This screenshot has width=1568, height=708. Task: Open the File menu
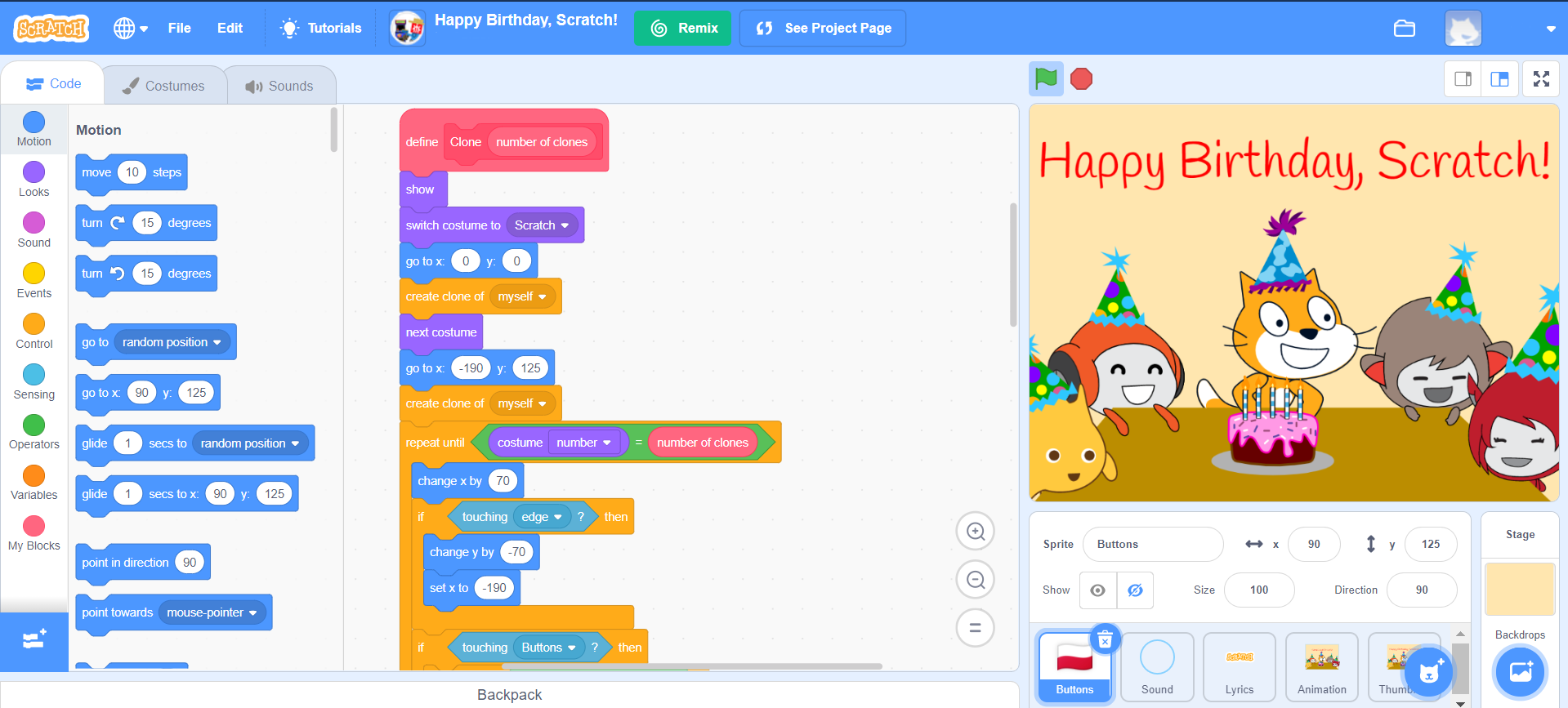(x=179, y=29)
